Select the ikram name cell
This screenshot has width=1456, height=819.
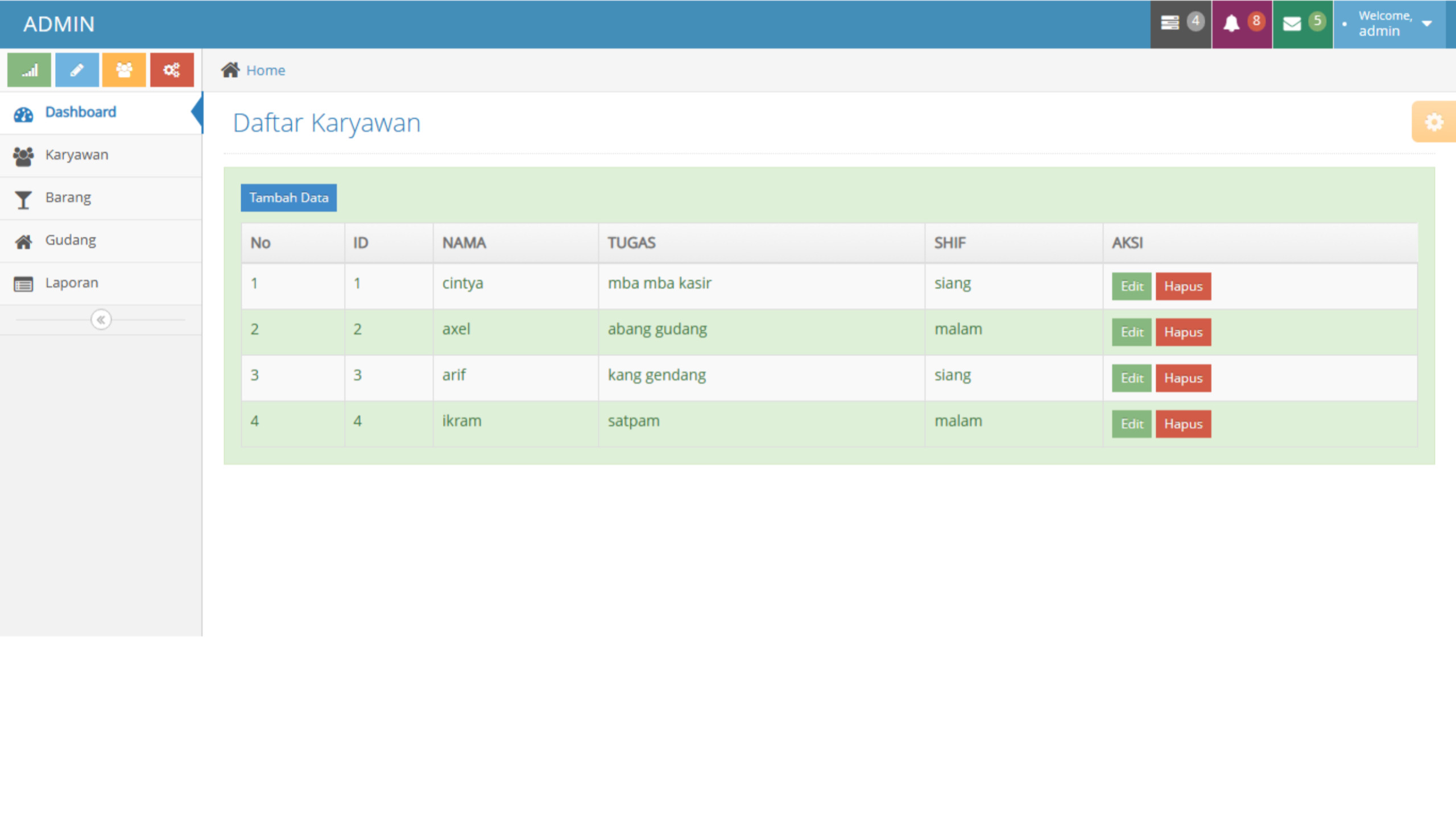click(x=515, y=424)
